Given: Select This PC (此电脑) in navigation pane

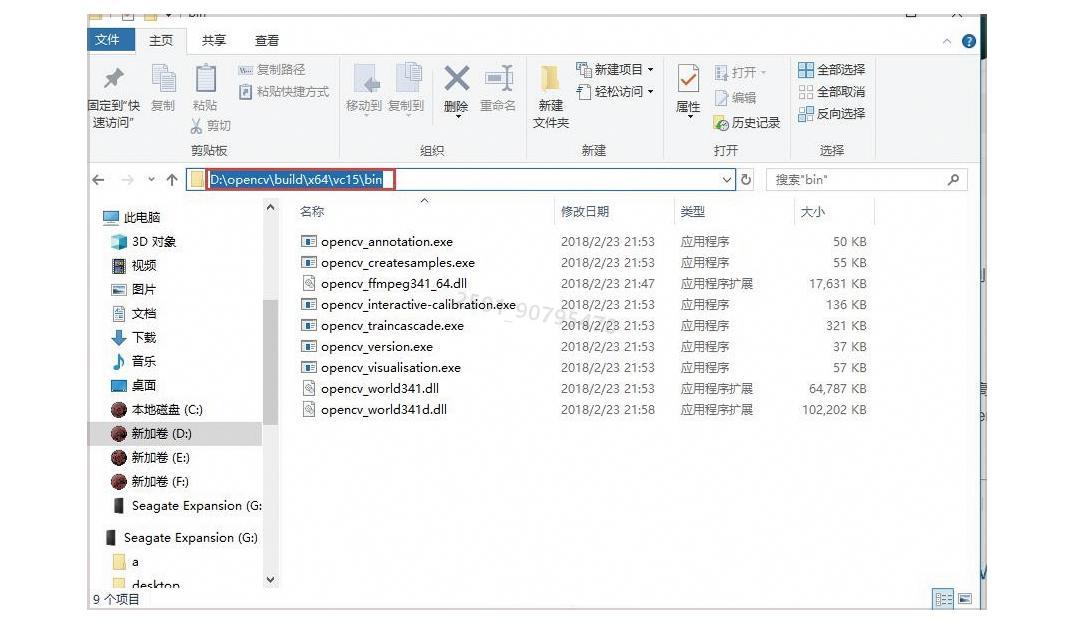Looking at the screenshot, I should (x=132, y=217).
